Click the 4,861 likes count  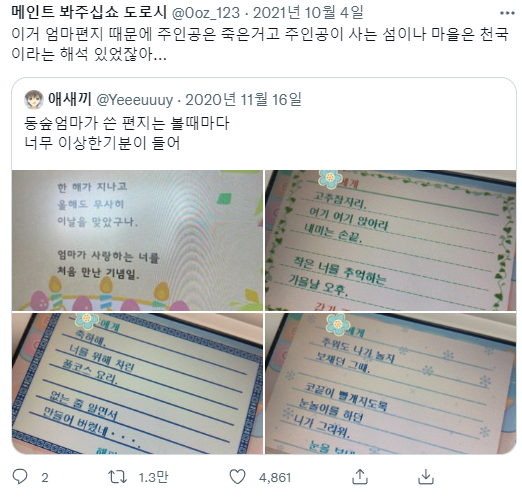coord(275,478)
